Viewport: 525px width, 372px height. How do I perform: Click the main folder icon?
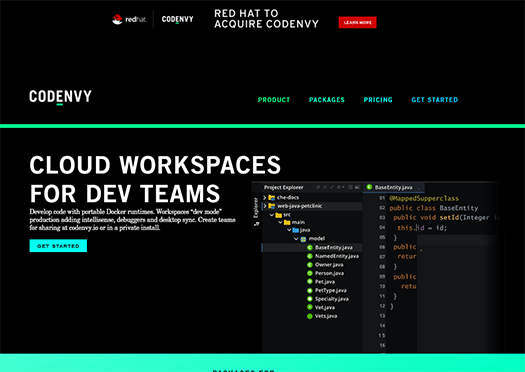(x=287, y=222)
